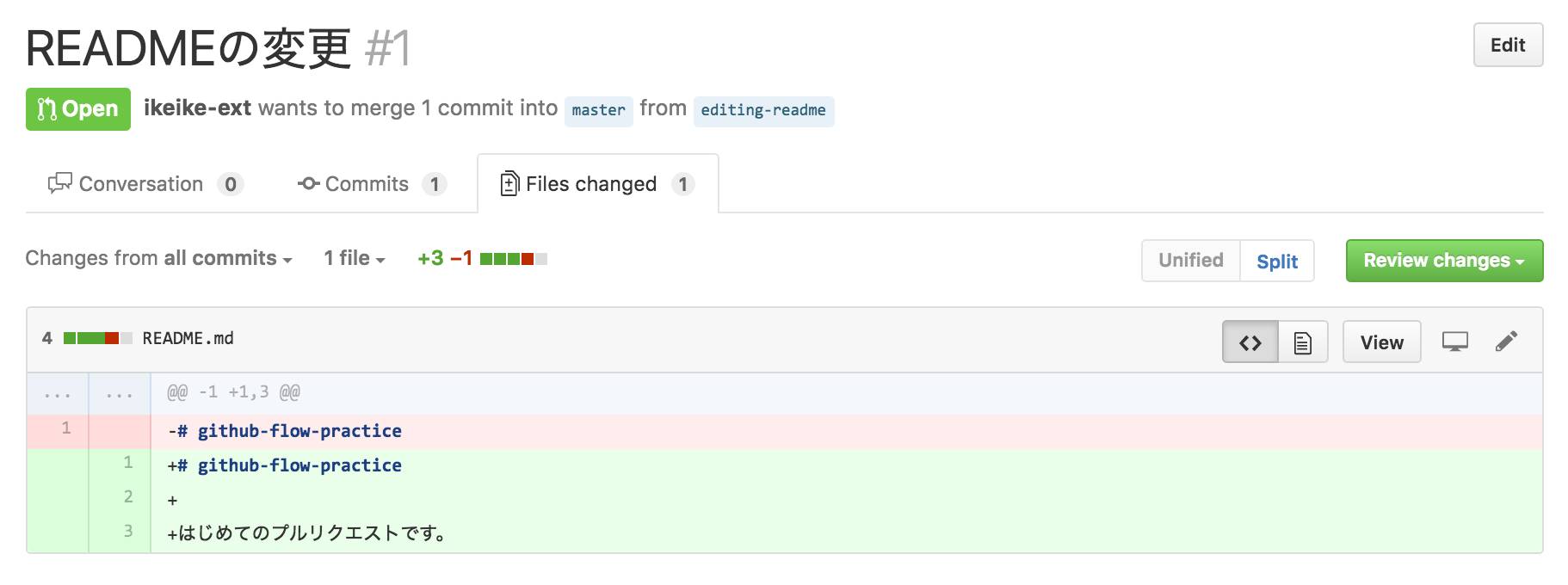
Task: Expand the 'Changes from all commits' dropdown
Action: 158,258
